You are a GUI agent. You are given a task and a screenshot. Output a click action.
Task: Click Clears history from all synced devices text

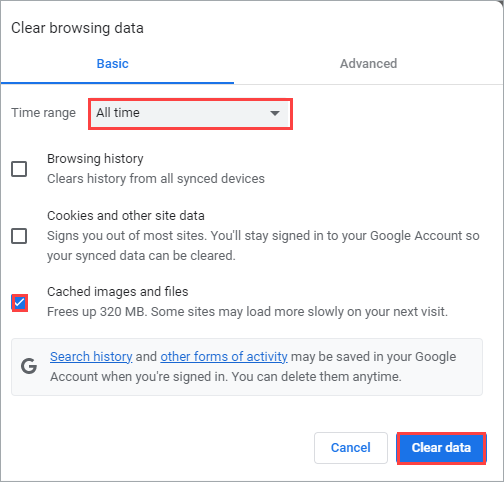click(156, 179)
